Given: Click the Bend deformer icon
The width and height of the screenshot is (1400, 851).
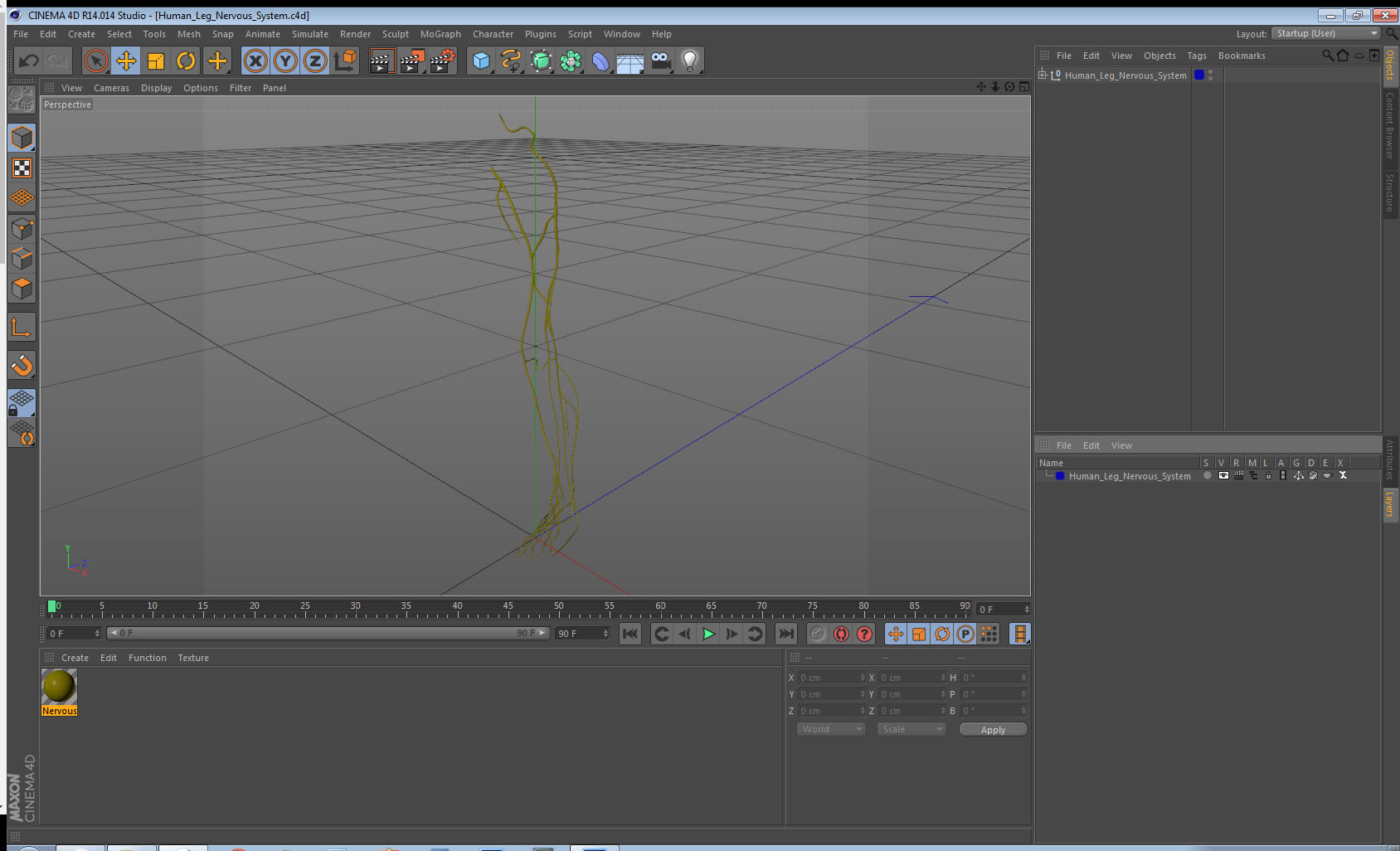Looking at the screenshot, I should pyautogui.click(x=600, y=61).
